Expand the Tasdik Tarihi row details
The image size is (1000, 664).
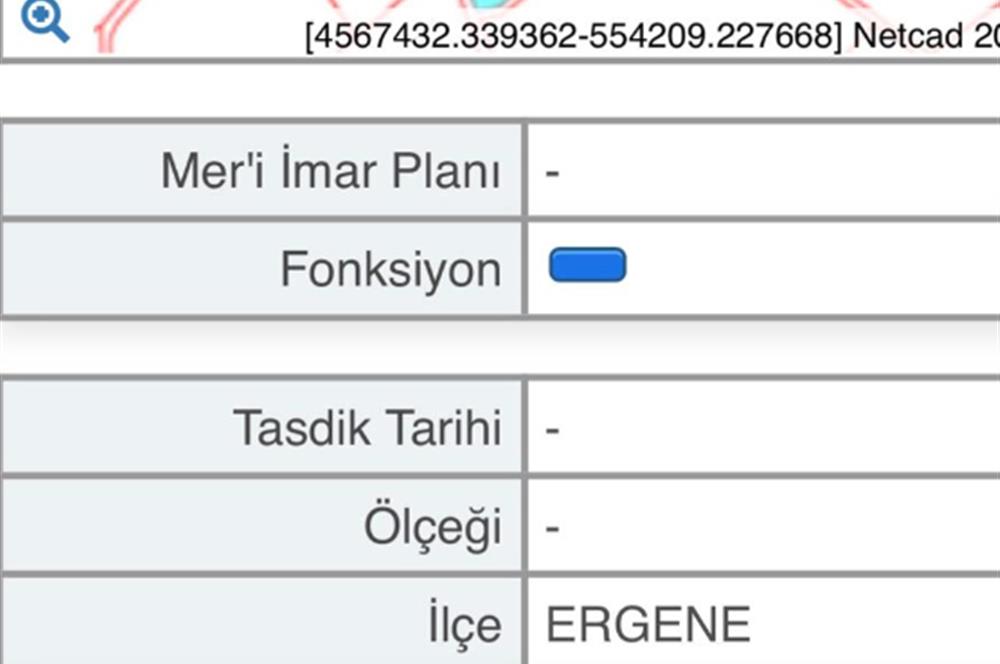click(x=370, y=427)
